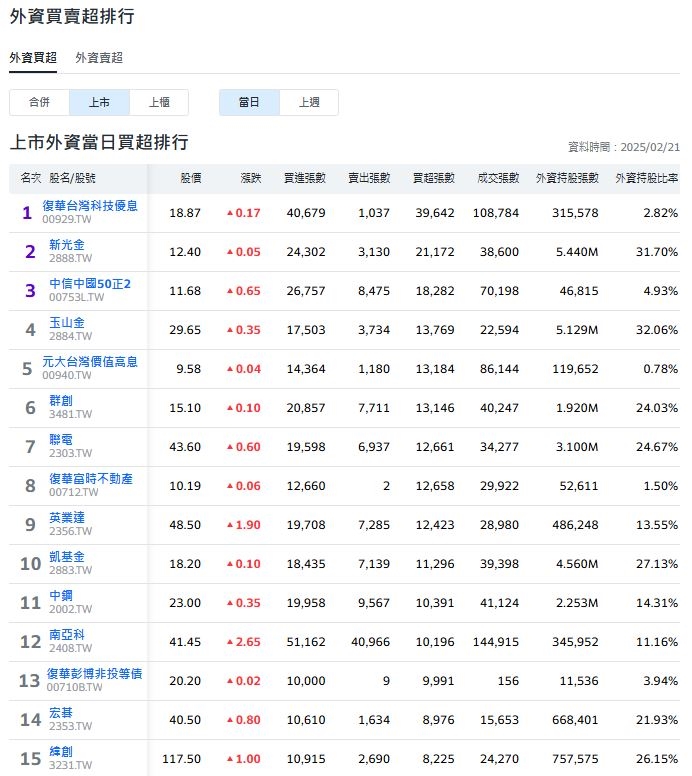This screenshot has width=692, height=776.
Task: Open 凱基金 stock page
Action: [67, 557]
